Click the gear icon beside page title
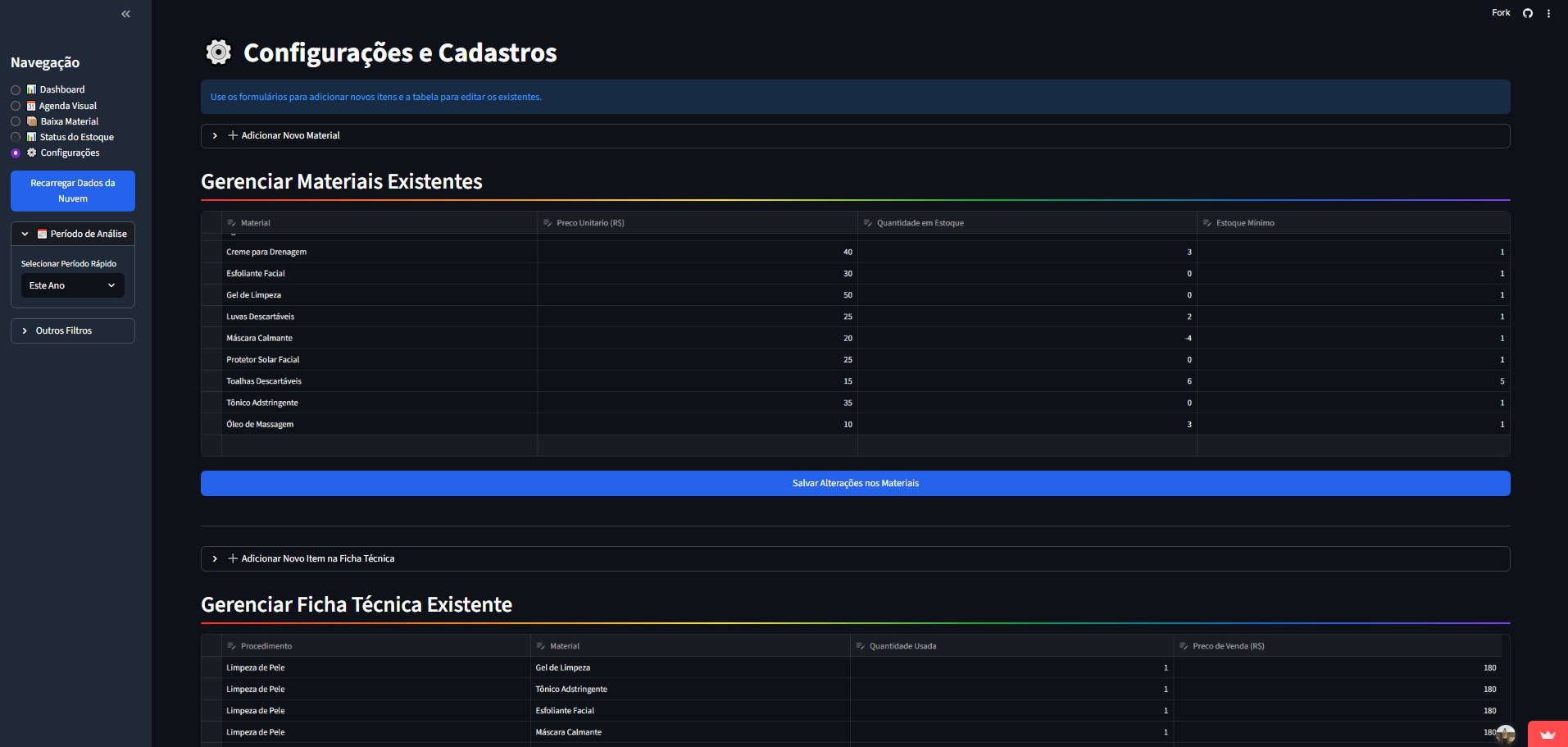This screenshot has width=1568, height=747. (218, 52)
